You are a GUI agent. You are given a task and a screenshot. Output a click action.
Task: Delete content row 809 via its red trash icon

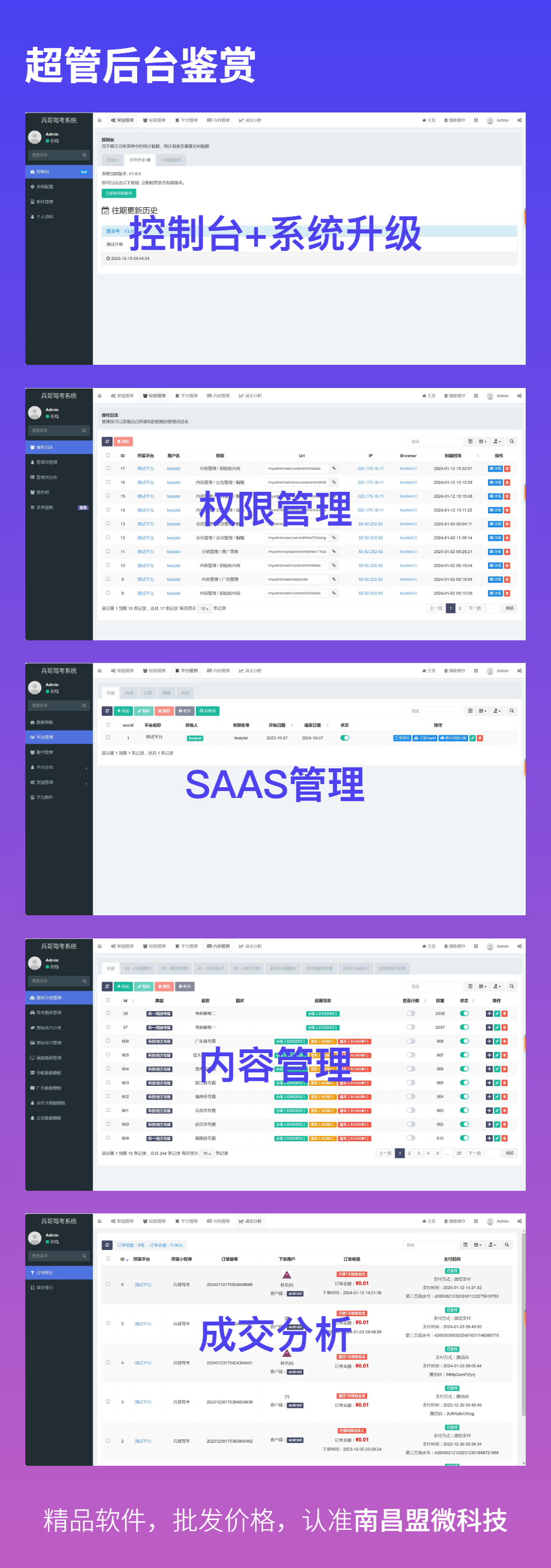[504, 1138]
